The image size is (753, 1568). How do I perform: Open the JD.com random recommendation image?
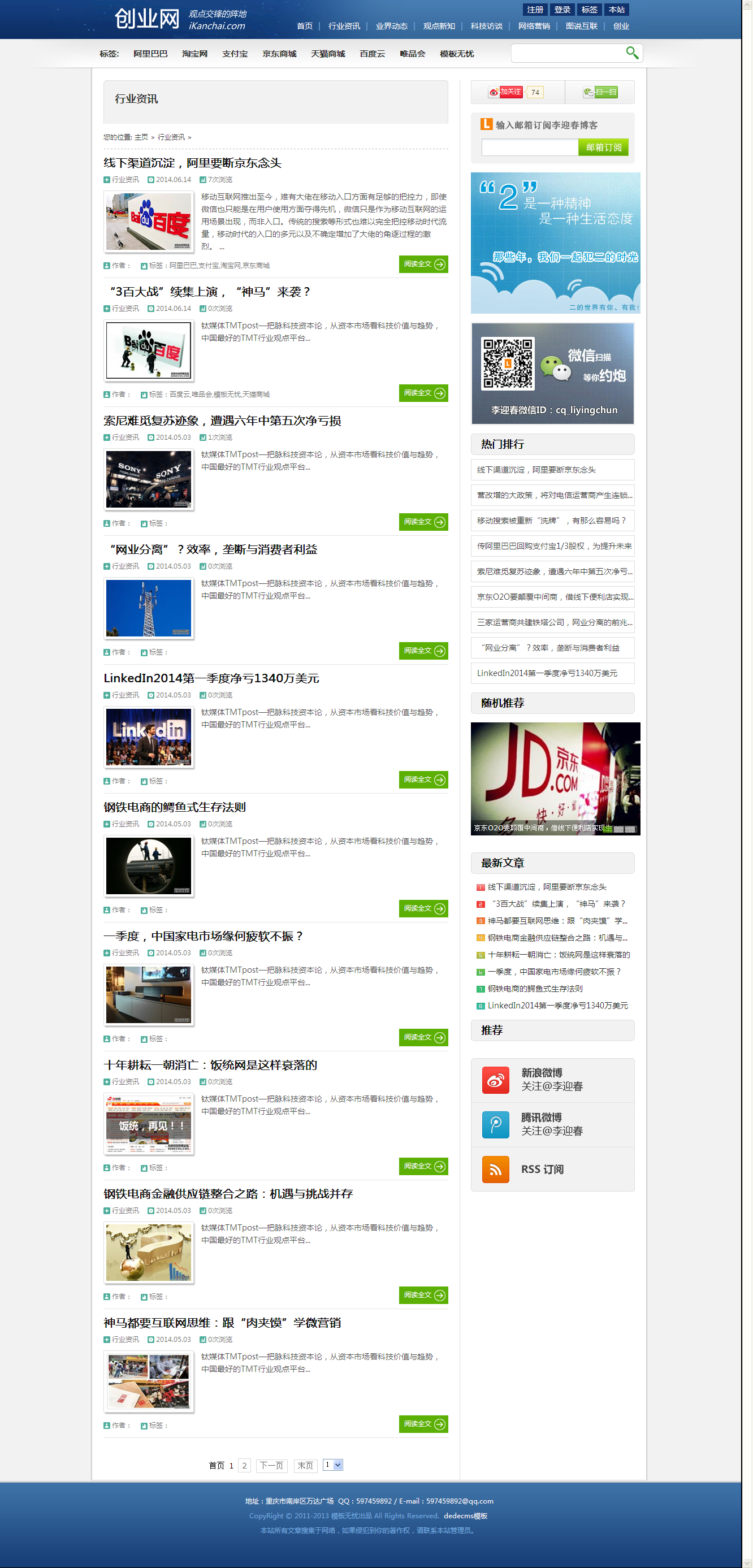[x=555, y=778]
